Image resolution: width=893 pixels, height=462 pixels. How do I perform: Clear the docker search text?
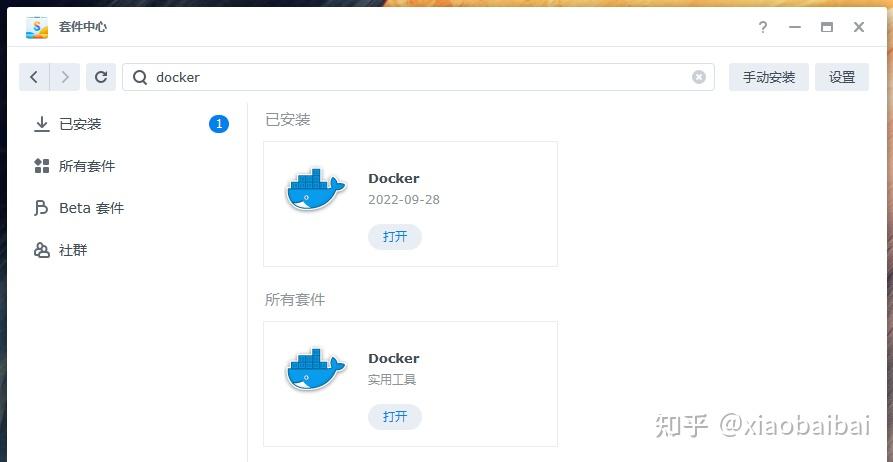tap(699, 77)
